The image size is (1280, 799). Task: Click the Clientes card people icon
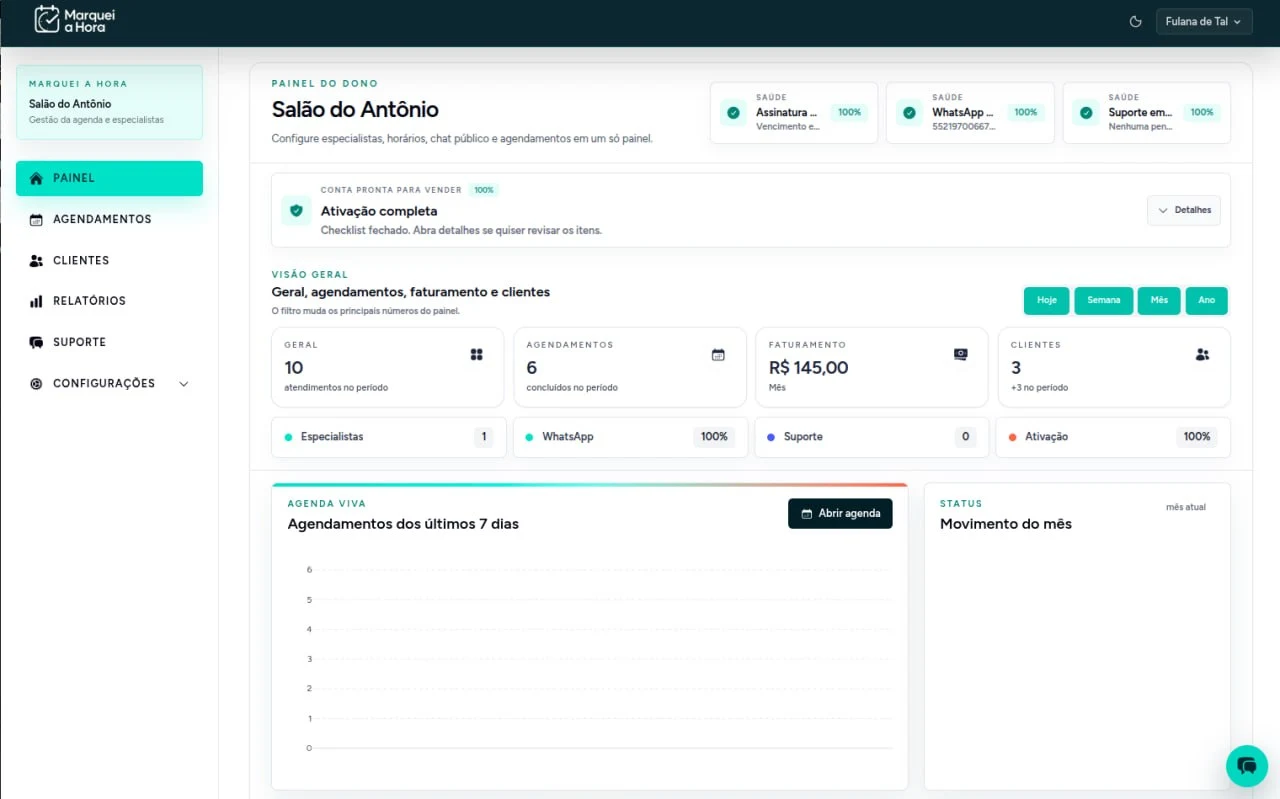[x=1202, y=354]
